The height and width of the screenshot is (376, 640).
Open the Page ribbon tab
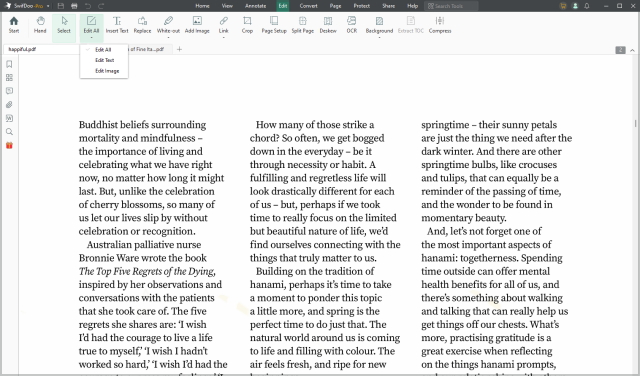click(x=336, y=6)
